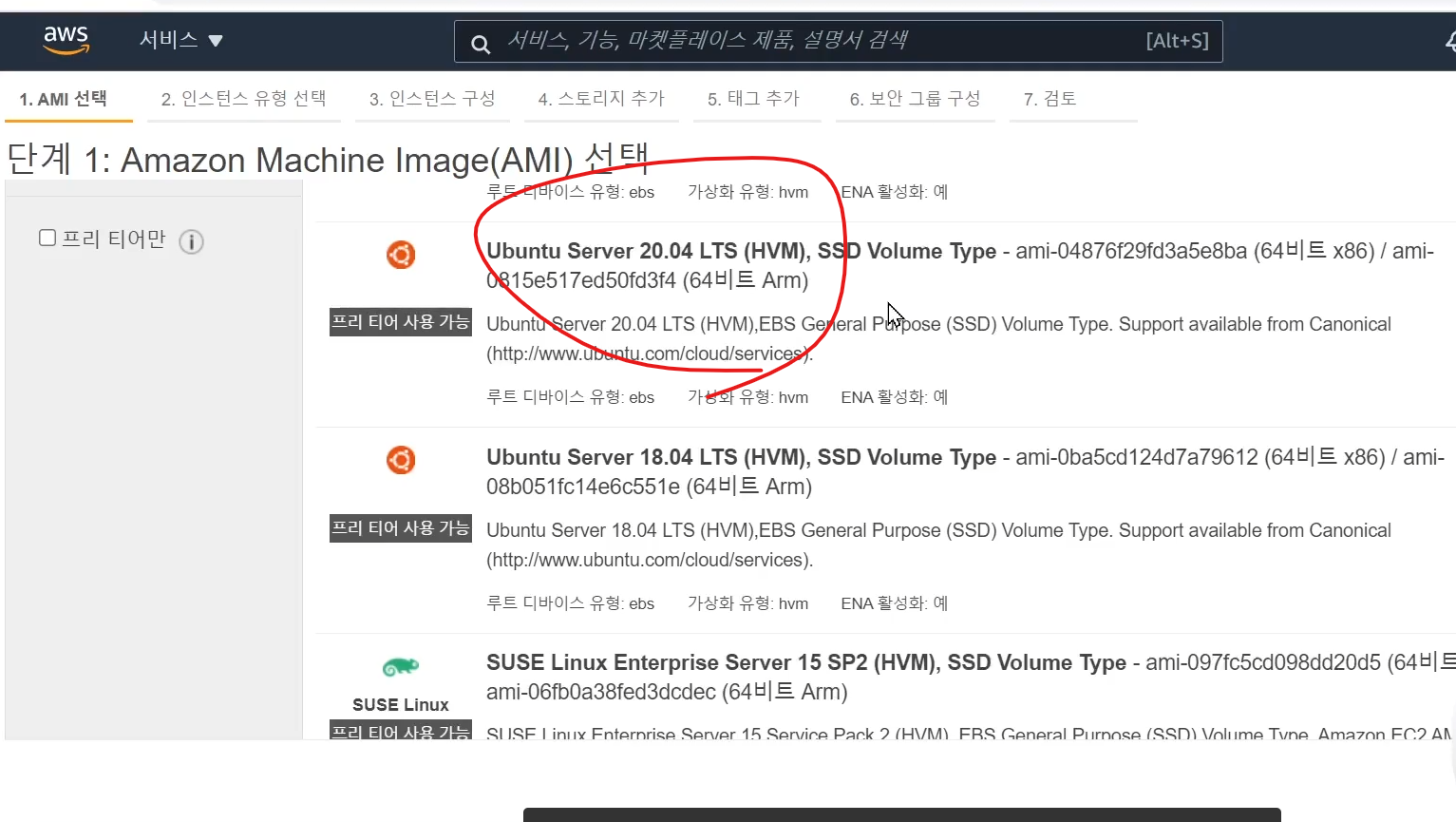Switch to 3. 인스턴스 구성 tab
The height and width of the screenshot is (822, 1456).
click(x=432, y=99)
